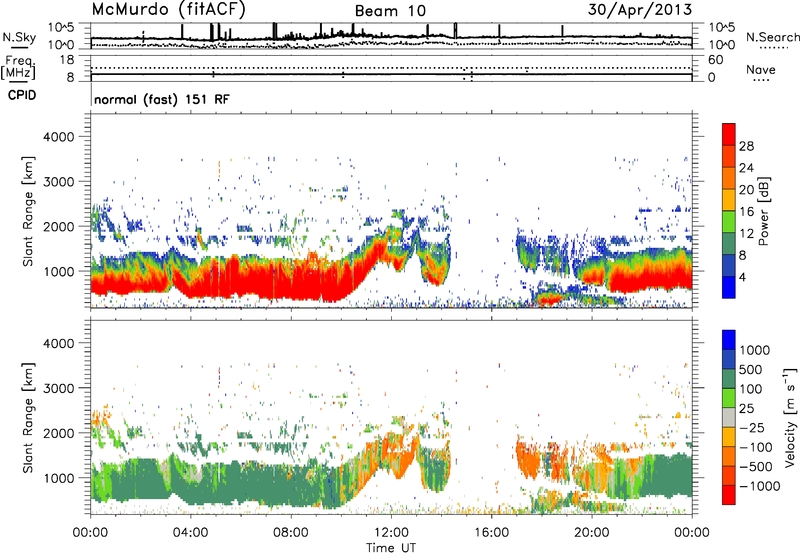Image resolution: width=800 pixels, height=554 pixels.
Task: Click the 24 label on Power colorbar
Action: (746, 168)
